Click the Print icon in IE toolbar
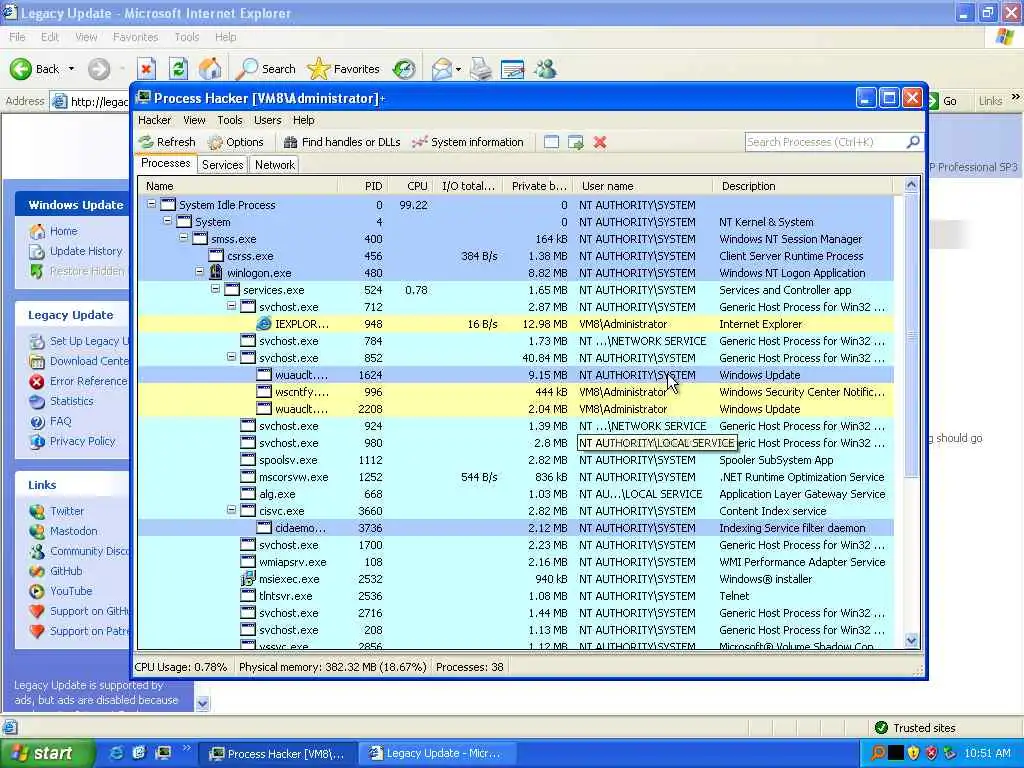Screen dimensions: 1024x768 pyautogui.click(x=481, y=69)
